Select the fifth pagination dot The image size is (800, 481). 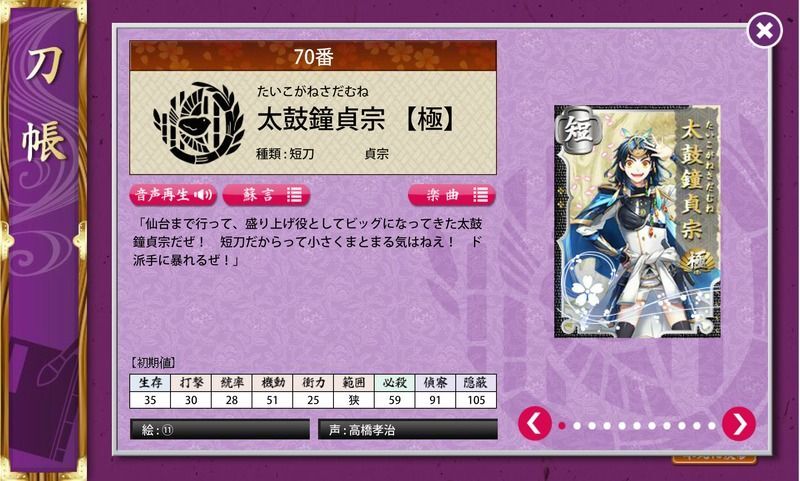[x=622, y=426]
